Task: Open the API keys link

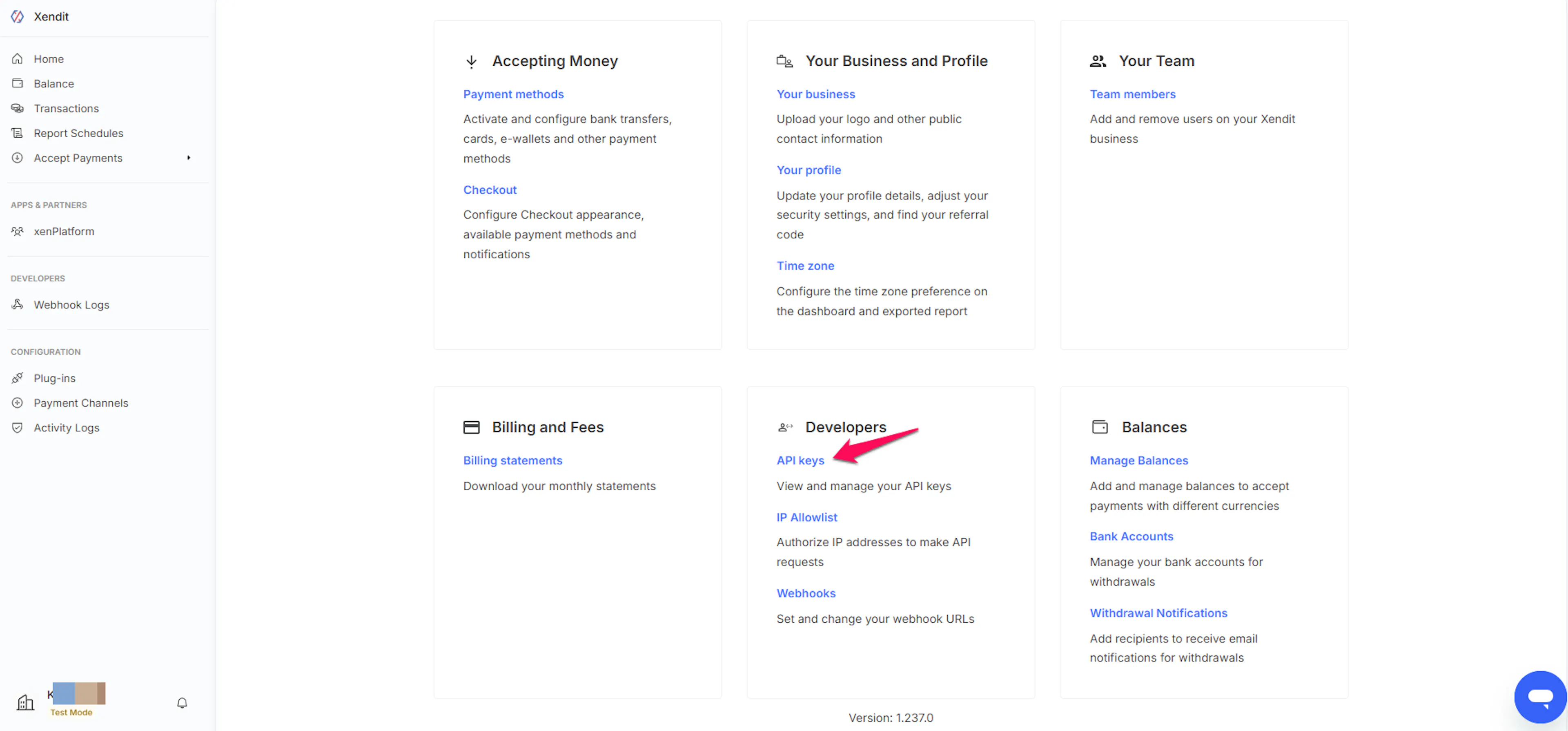Action: [800, 461]
